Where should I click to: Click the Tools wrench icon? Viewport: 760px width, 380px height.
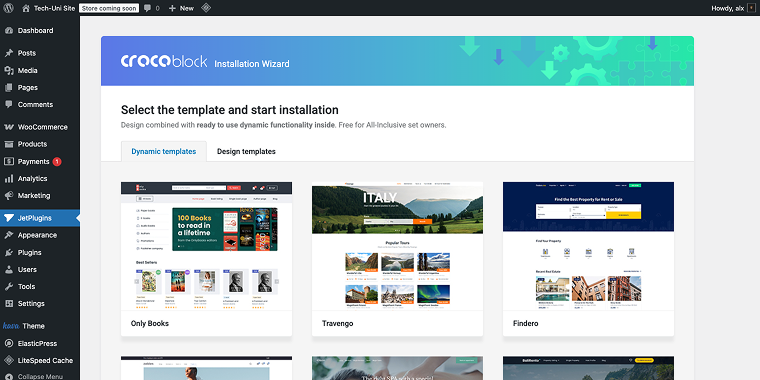(x=9, y=286)
